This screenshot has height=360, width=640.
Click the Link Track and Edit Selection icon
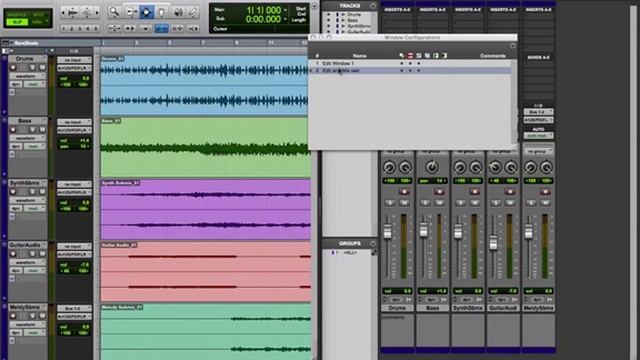point(178,29)
